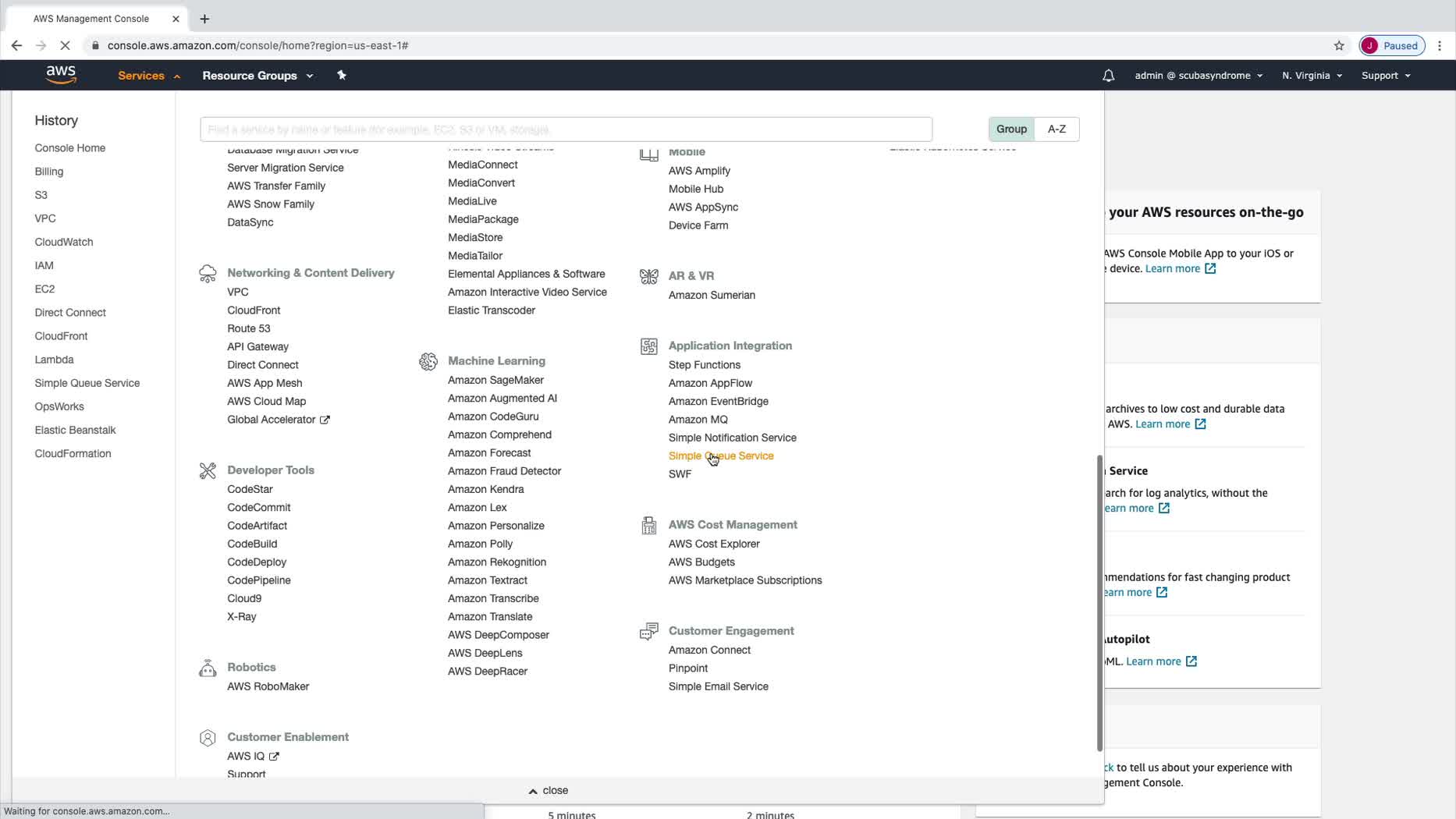
Task: Collapse the Services dropdown menu
Action: 149,76
